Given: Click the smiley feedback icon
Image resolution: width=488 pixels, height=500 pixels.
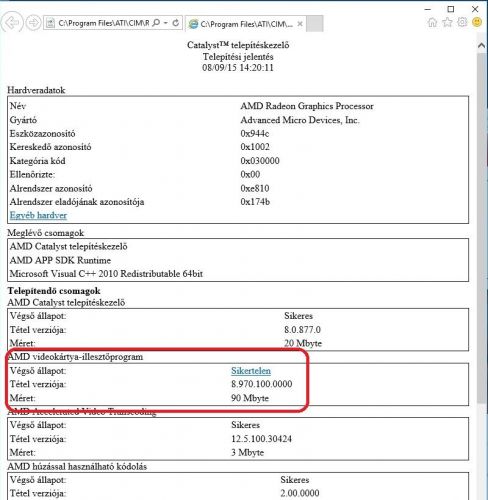Looking at the screenshot, I should coord(477,22).
